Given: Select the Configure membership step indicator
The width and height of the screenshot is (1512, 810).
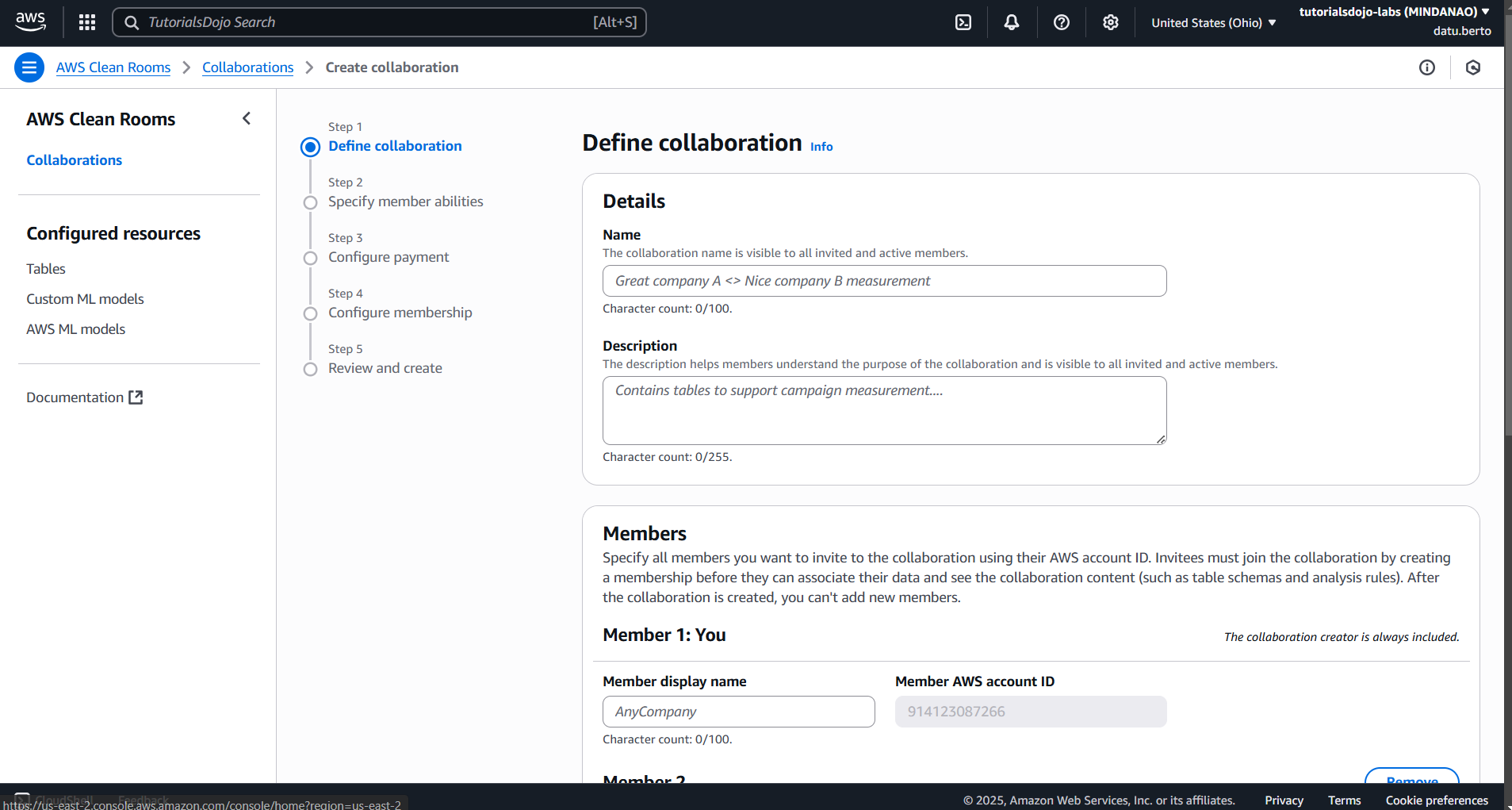Looking at the screenshot, I should pyautogui.click(x=310, y=313).
